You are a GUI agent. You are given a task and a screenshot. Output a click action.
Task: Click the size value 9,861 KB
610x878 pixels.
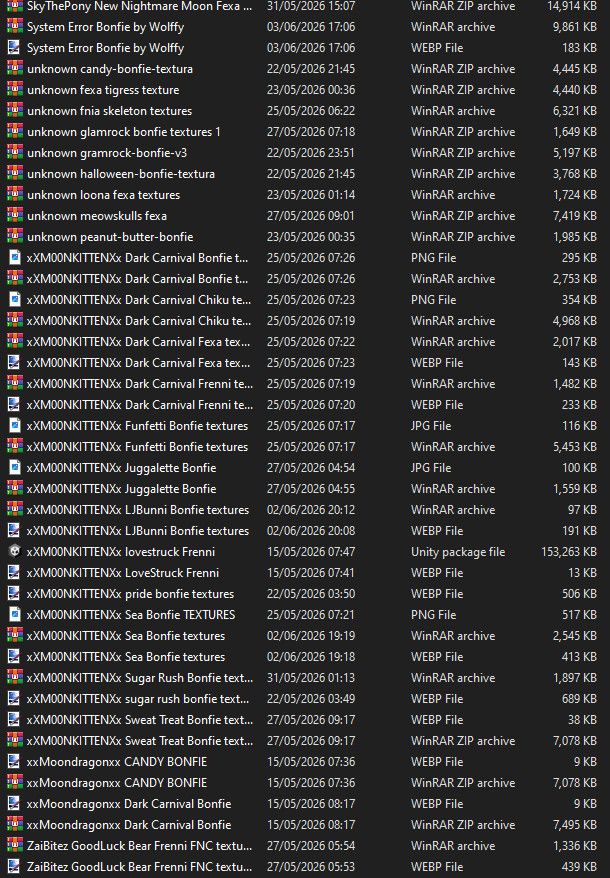574,26
